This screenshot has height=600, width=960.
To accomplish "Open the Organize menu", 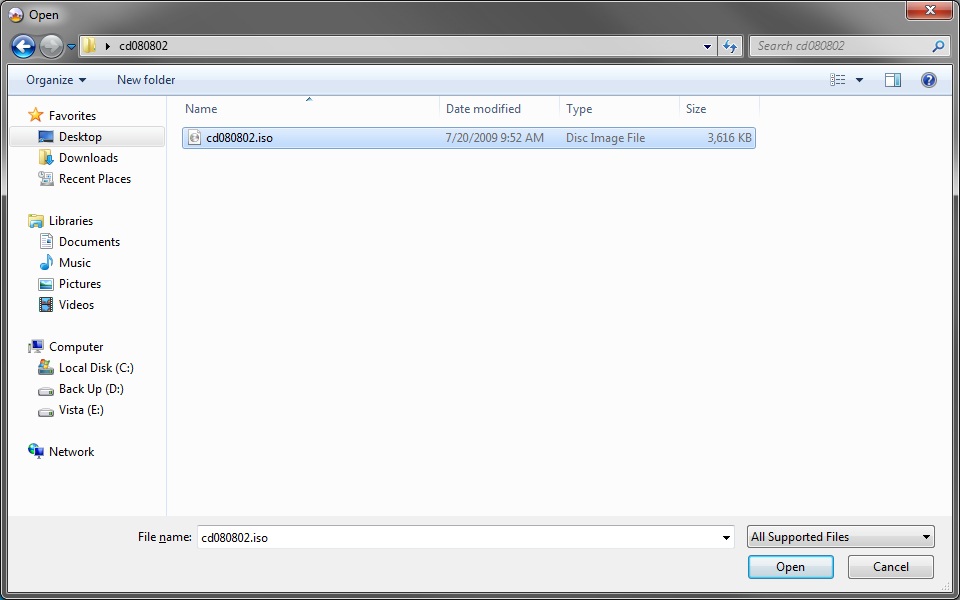I will 56,80.
